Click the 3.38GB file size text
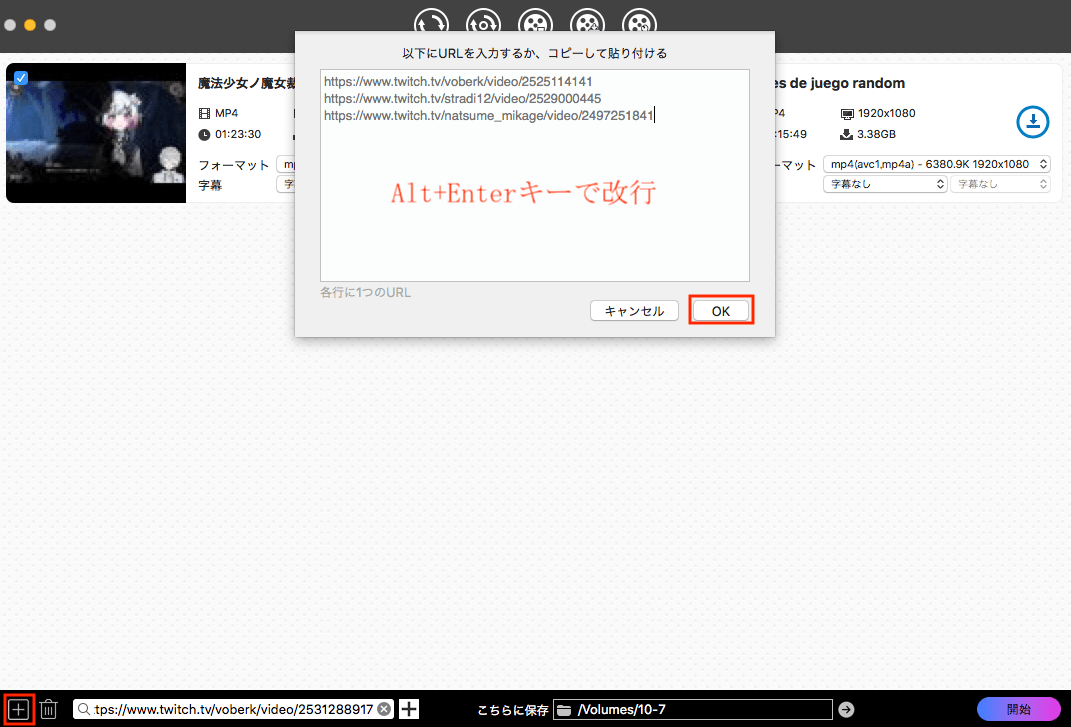This screenshot has width=1071, height=727. (x=876, y=134)
